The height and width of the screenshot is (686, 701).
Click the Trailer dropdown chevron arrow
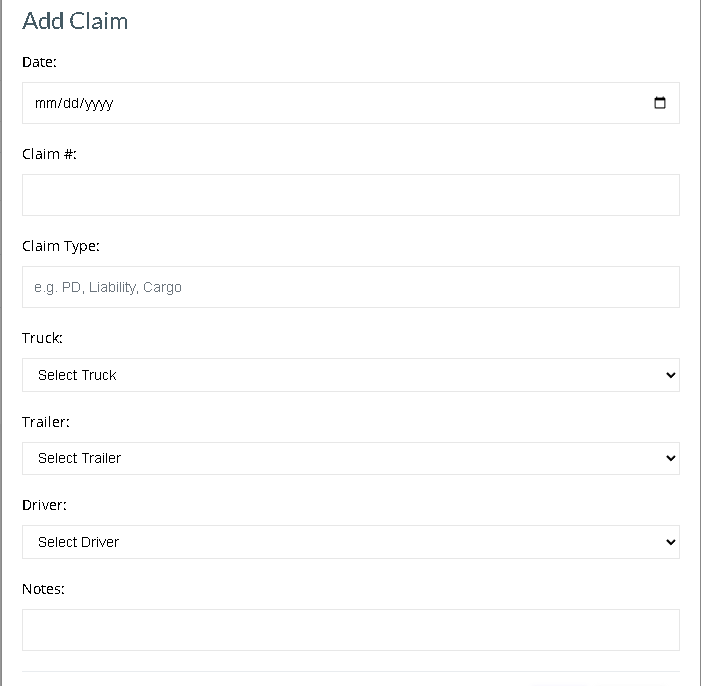point(670,458)
